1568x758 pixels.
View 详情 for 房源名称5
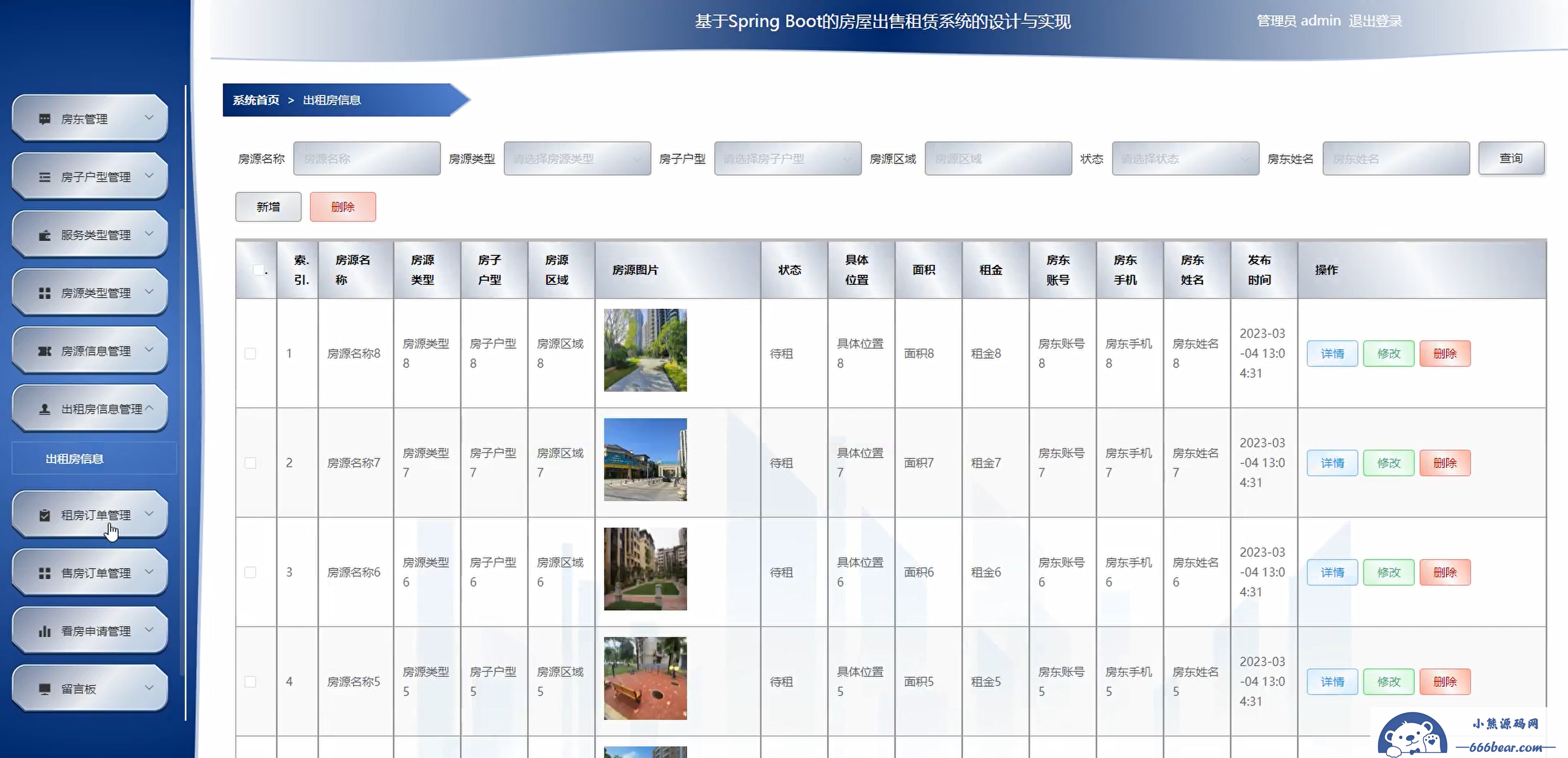pyautogui.click(x=1332, y=682)
